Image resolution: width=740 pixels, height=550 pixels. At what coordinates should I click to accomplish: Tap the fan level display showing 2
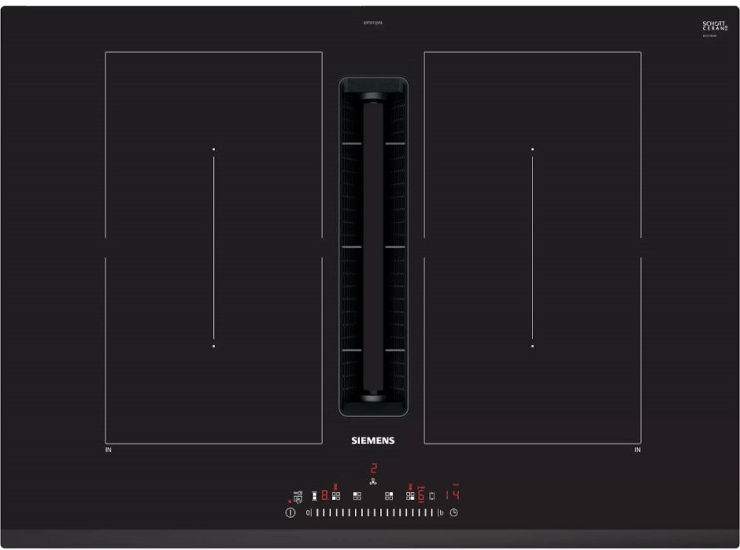coord(372,468)
